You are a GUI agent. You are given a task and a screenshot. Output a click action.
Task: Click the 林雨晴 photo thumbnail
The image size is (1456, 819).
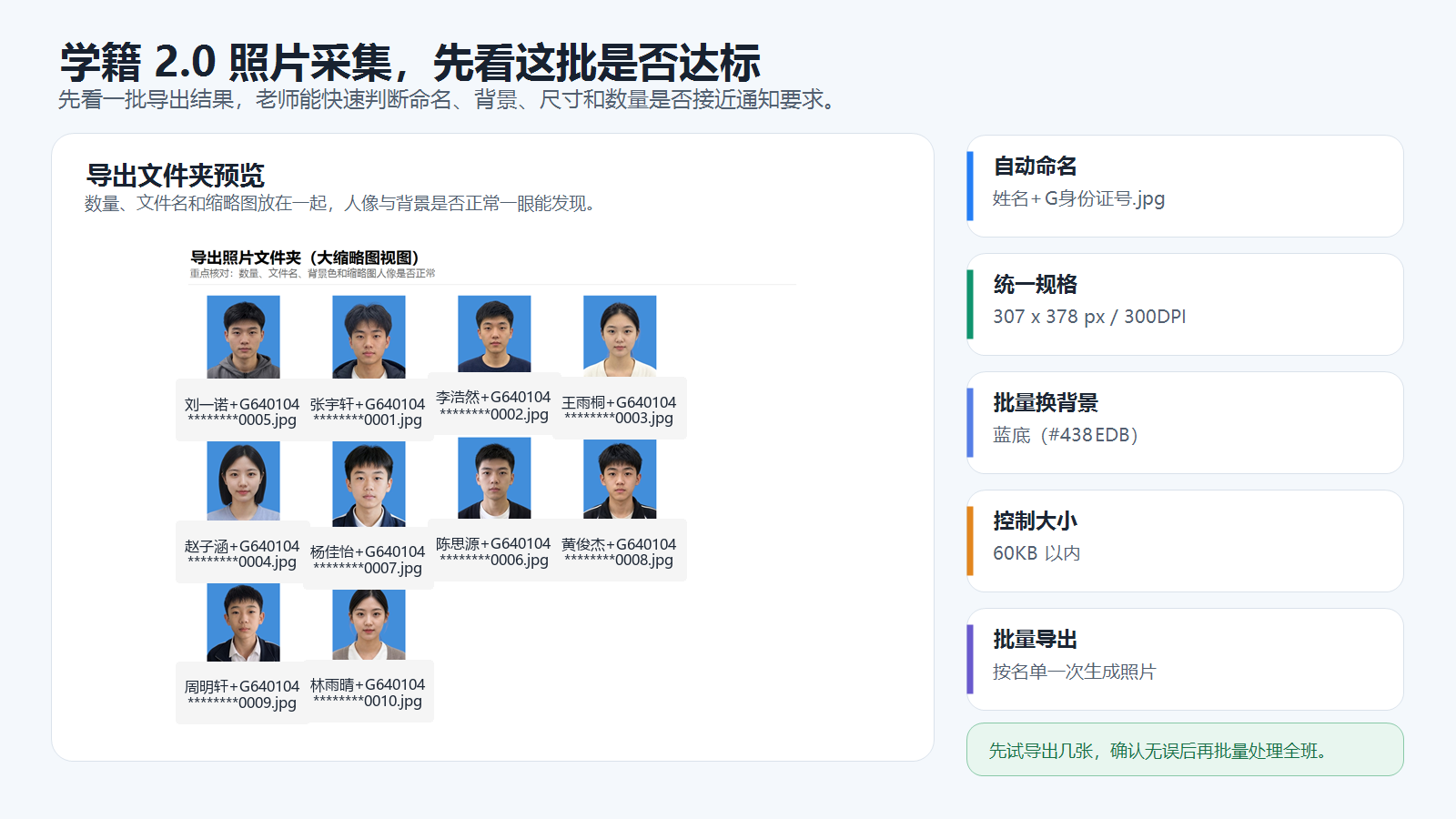(369, 625)
